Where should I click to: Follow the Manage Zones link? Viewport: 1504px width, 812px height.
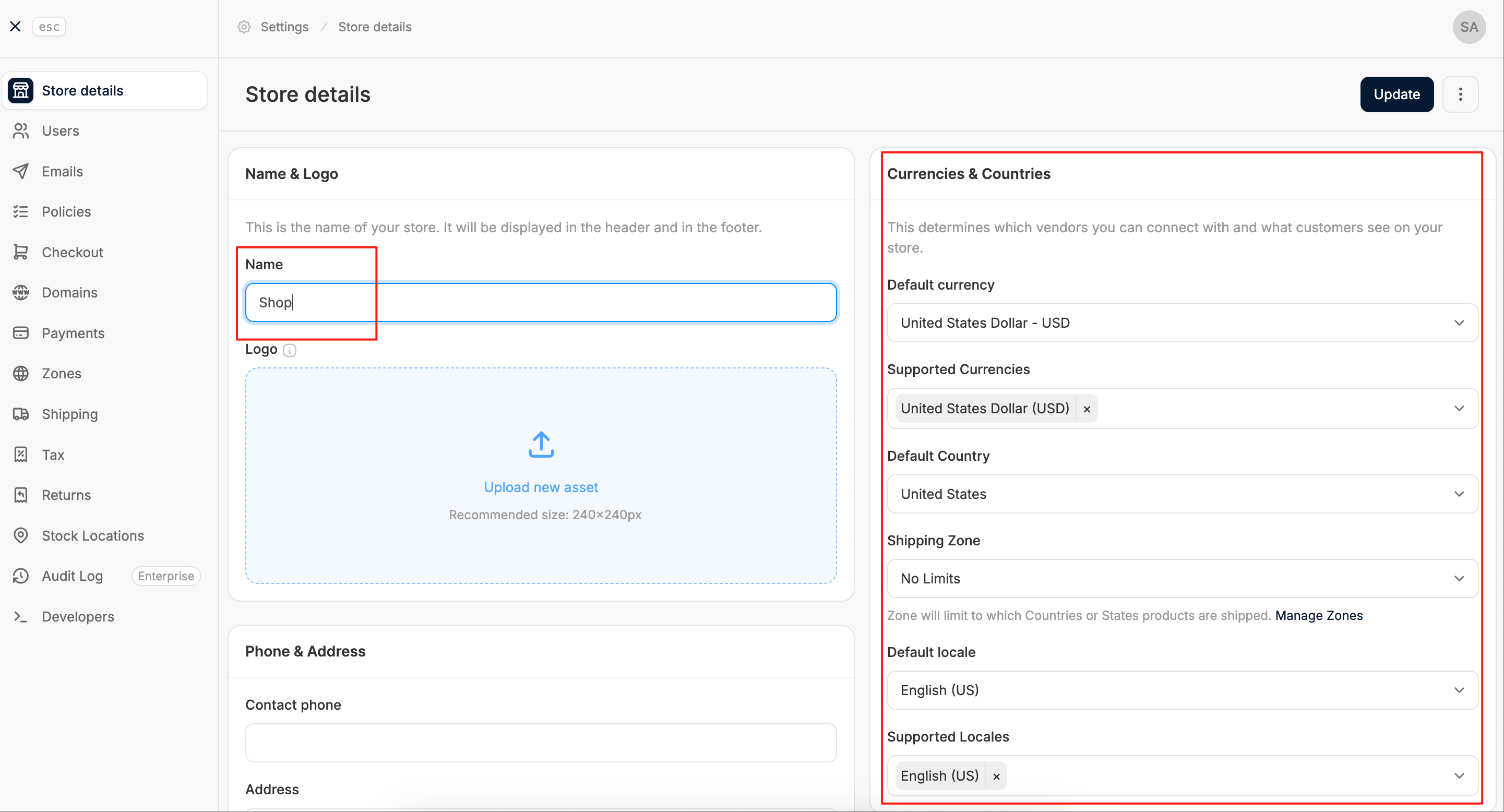1318,615
